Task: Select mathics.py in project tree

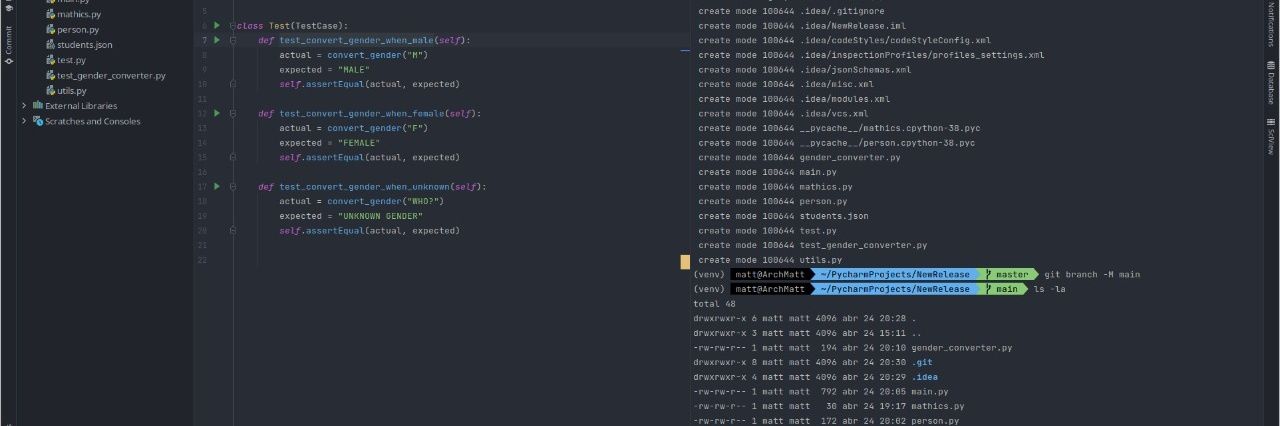Action: (x=80, y=15)
